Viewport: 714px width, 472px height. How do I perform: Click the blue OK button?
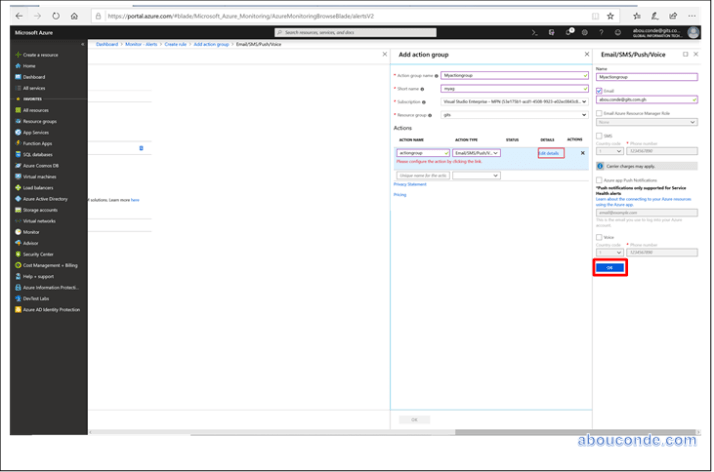pyautogui.click(x=610, y=267)
